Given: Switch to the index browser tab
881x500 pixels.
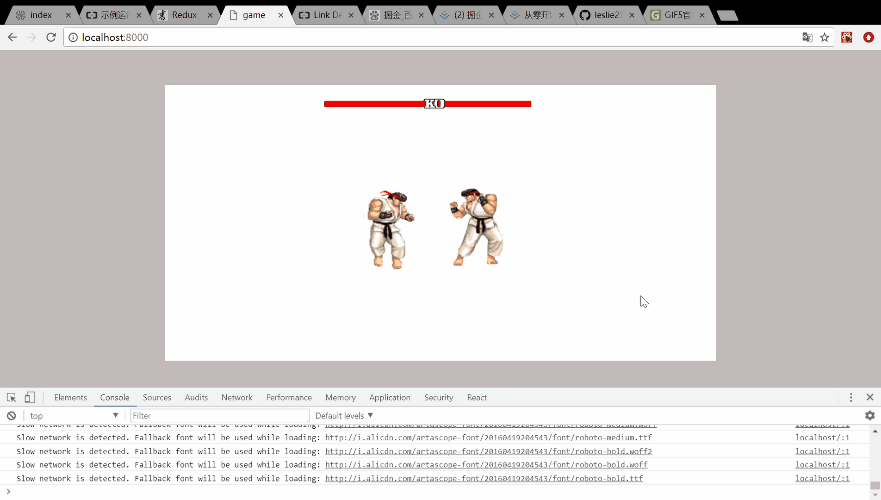Looking at the screenshot, I should click(x=41, y=15).
